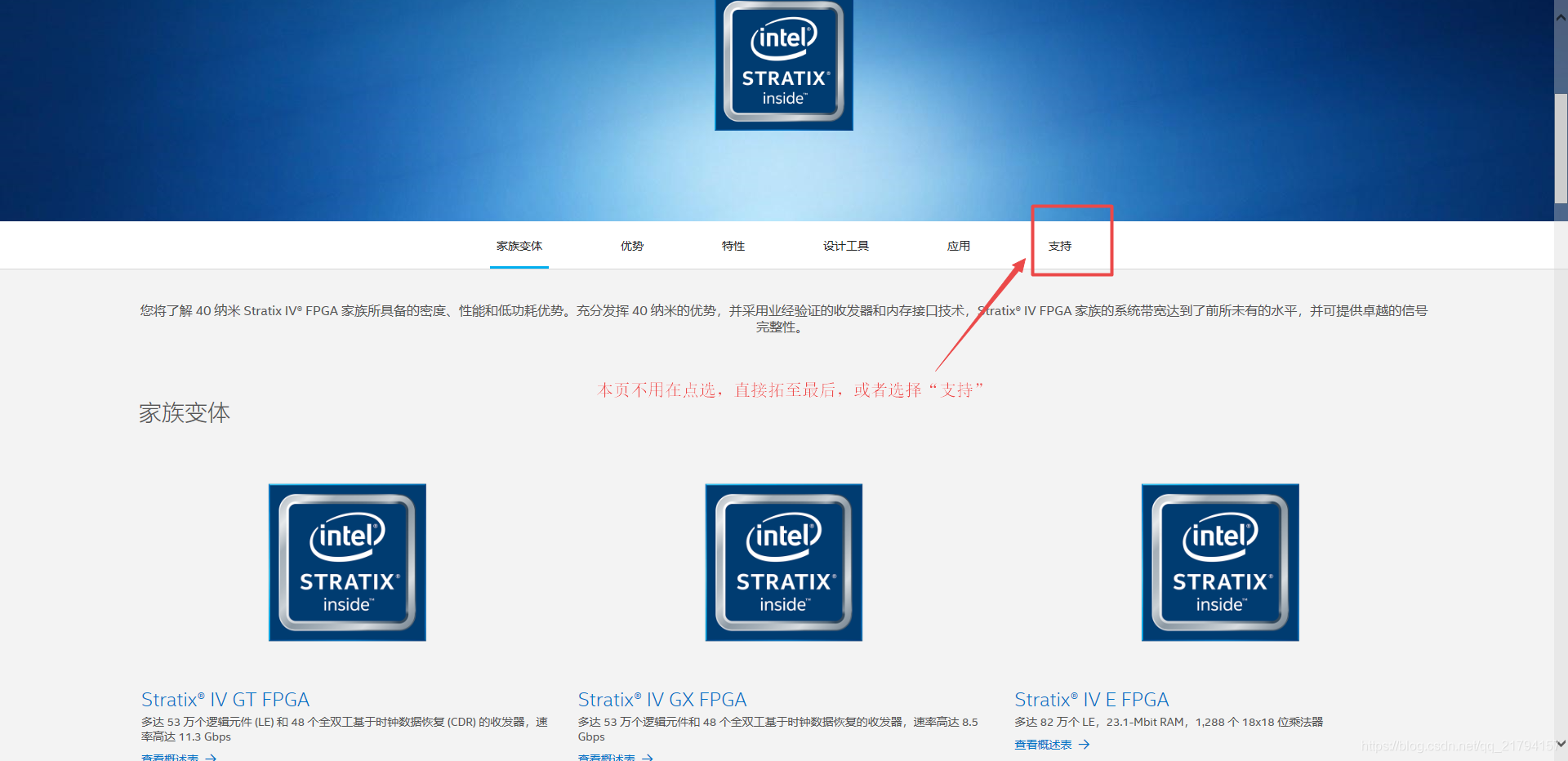
Task: Click 查看概述表 under Stratix IV E FPGA
Action: (1043, 745)
